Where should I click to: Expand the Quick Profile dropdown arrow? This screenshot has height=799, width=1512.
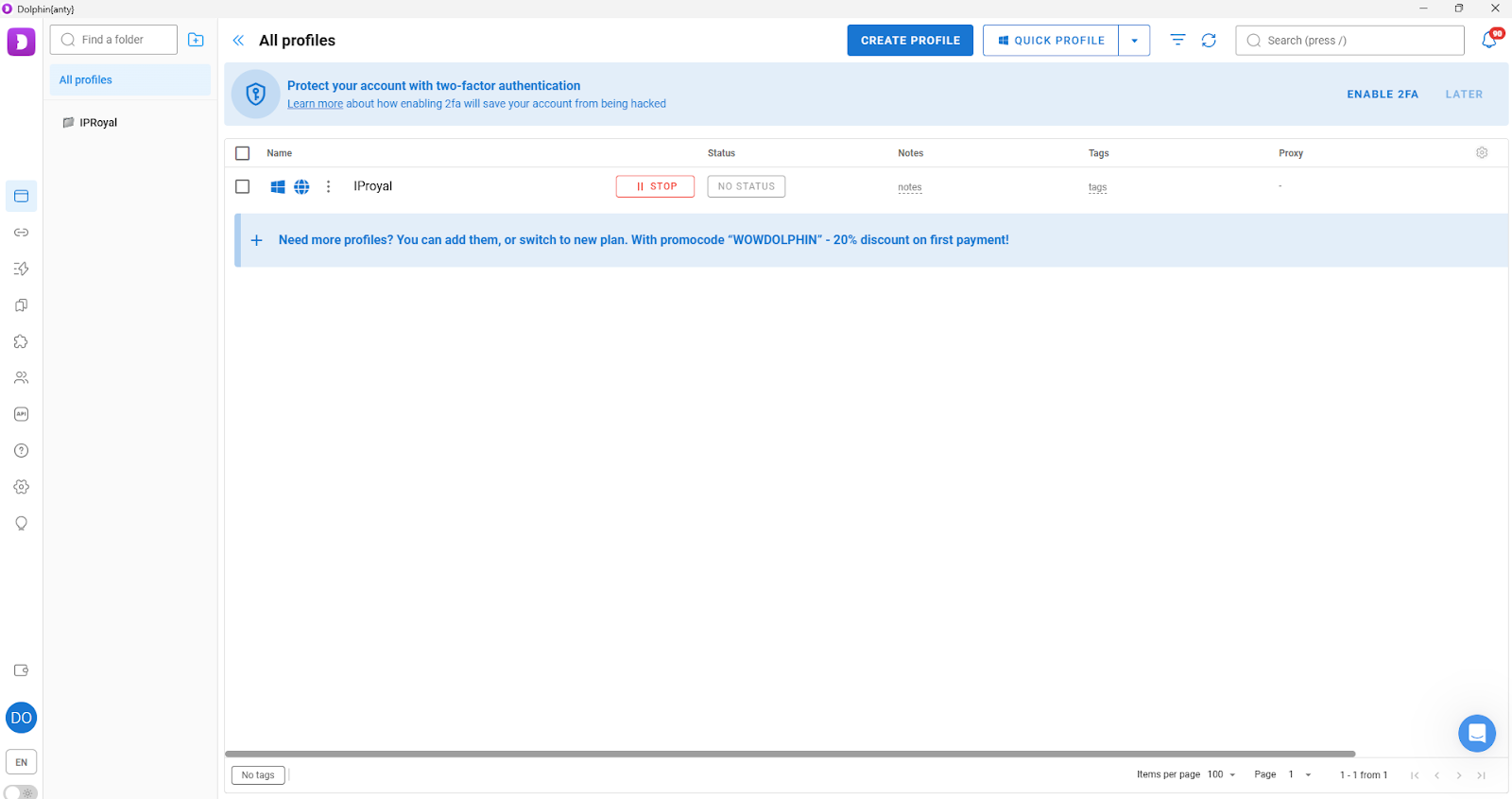(x=1134, y=41)
